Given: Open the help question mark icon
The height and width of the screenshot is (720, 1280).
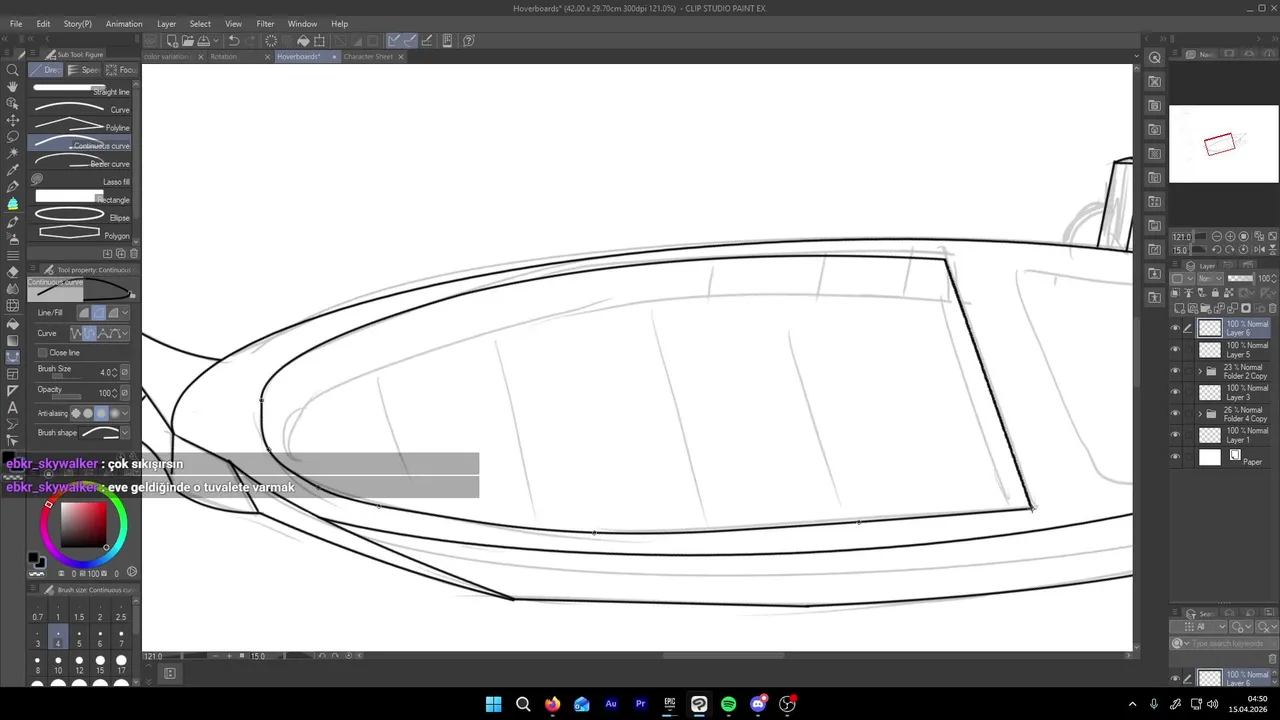Looking at the screenshot, I should point(469,41).
